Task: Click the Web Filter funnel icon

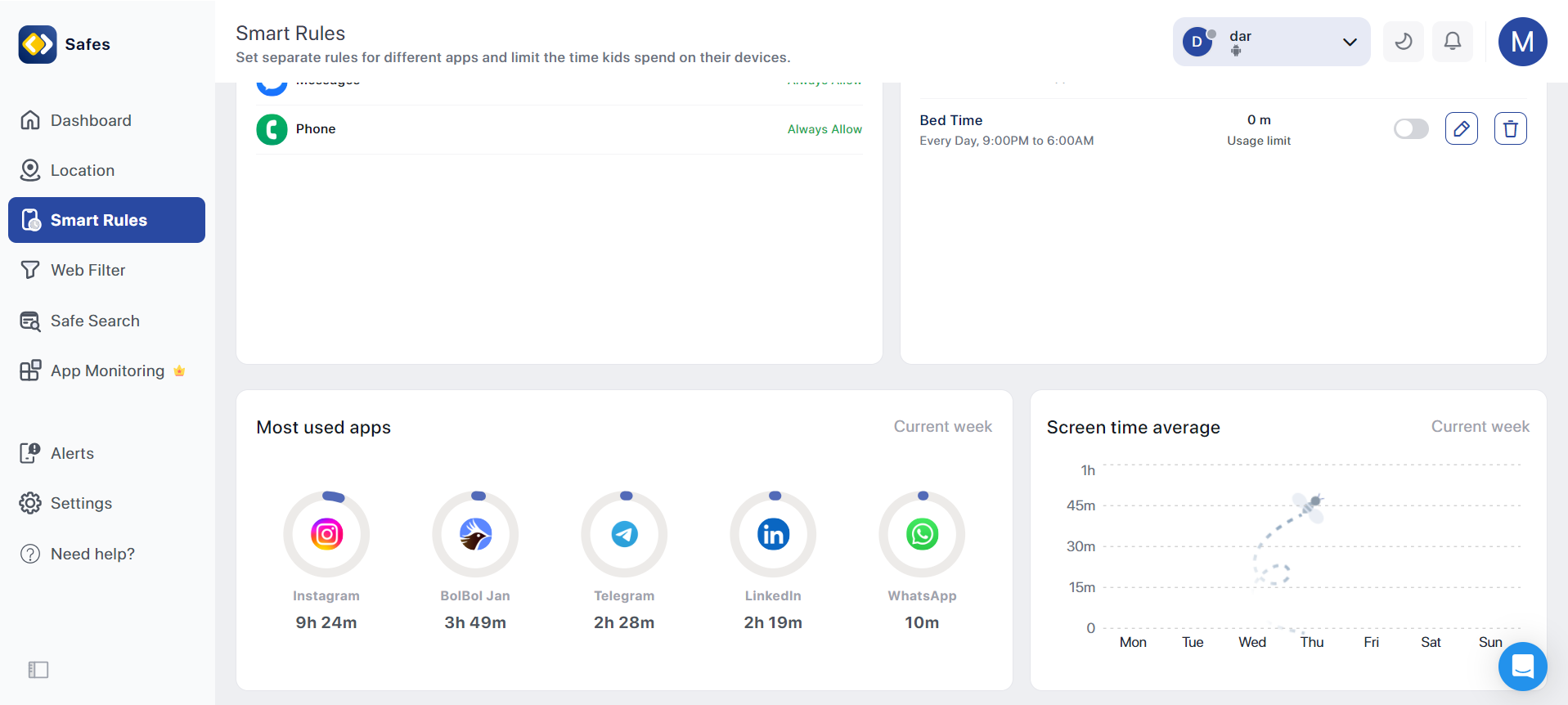Action: click(30, 270)
